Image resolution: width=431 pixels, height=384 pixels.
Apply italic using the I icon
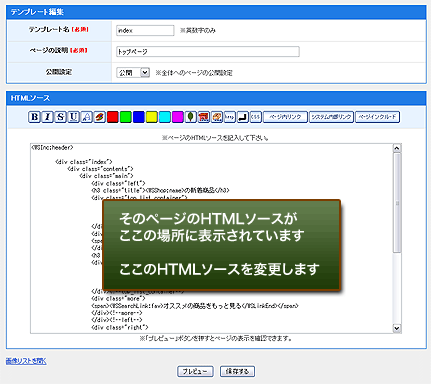click(47, 117)
